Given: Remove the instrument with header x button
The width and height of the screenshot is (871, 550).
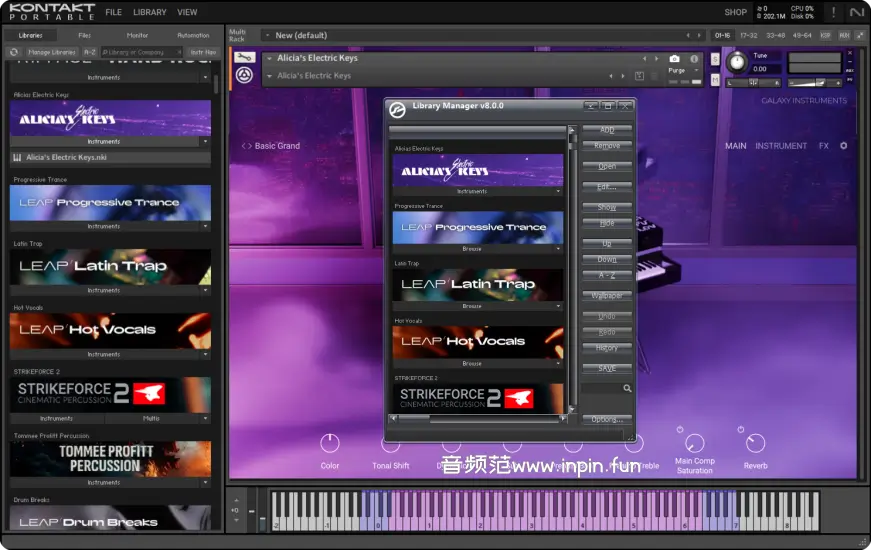Looking at the screenshot, I should pyautogui.click(x=849, y=53).
